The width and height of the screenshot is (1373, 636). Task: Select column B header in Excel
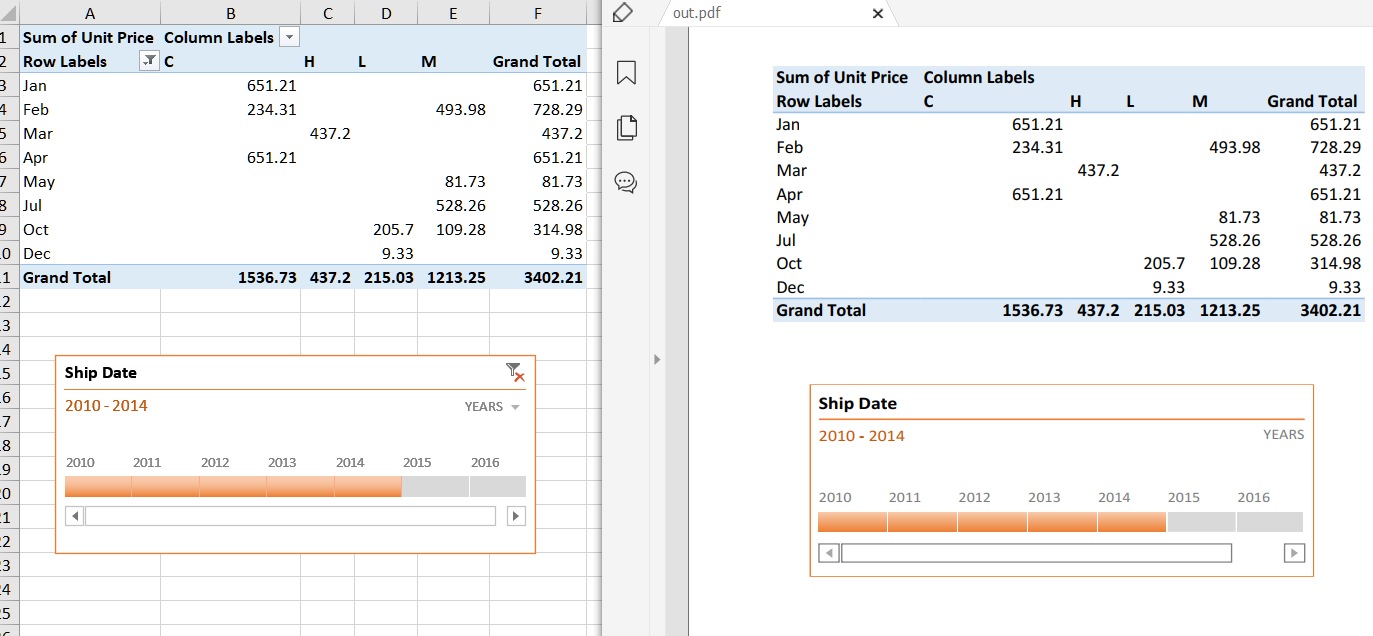tap(231, 13)
